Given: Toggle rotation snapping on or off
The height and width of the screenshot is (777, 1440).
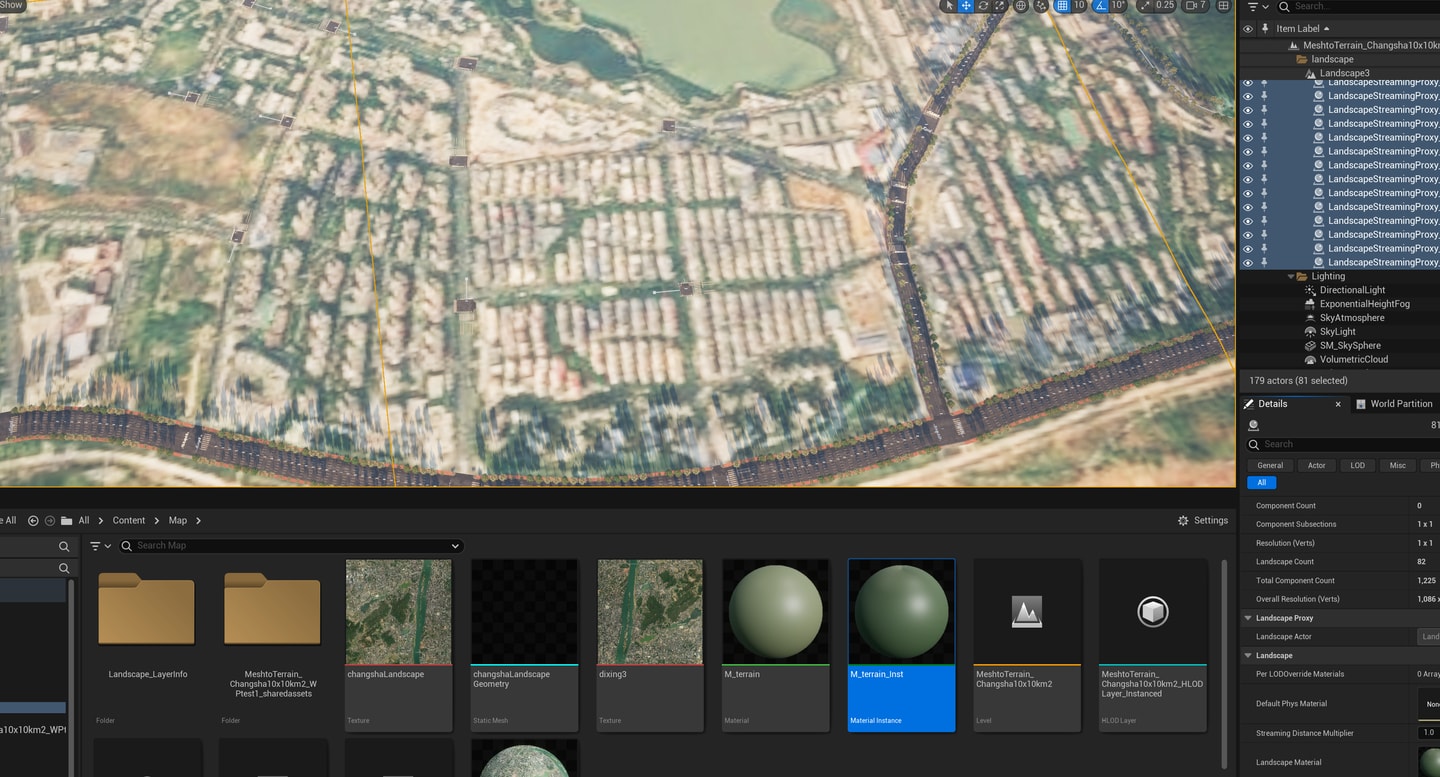Looking at the screenshot, I should click(x=1101, y=5).
